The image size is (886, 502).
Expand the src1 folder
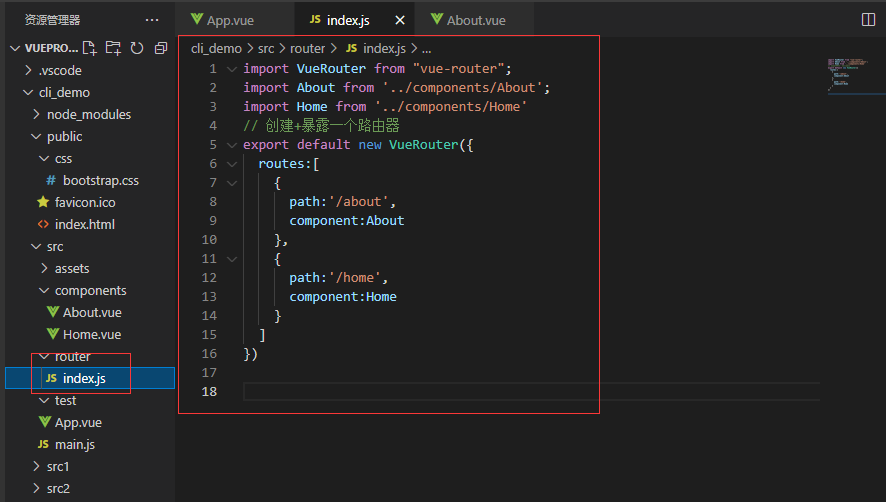tap(36, 466)
